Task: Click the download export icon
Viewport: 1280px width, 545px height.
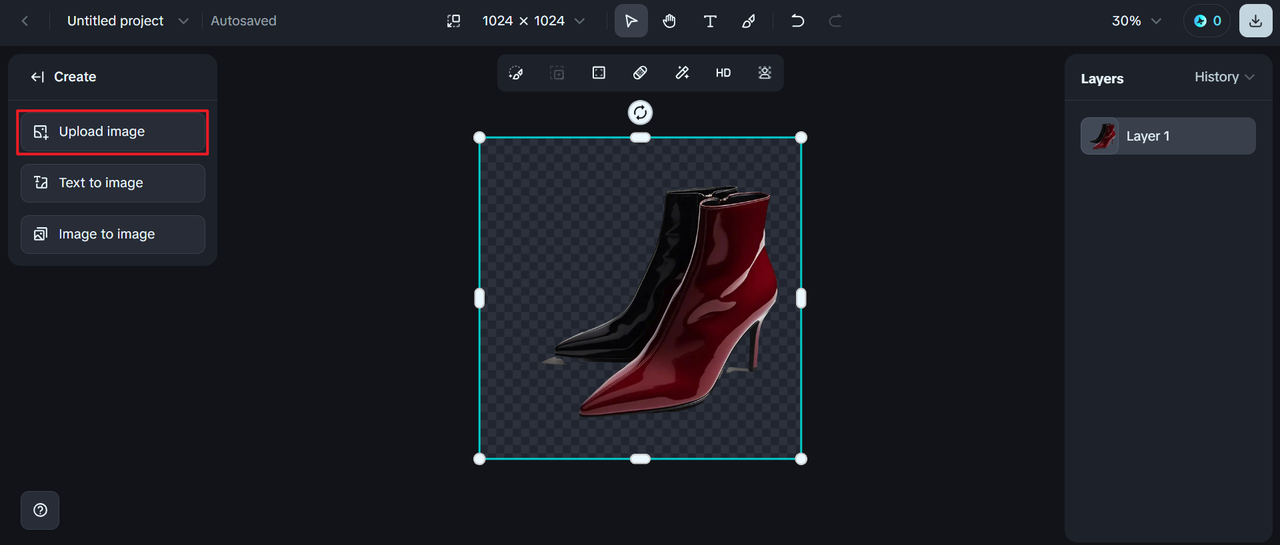Action: [x=1255, y=21]
